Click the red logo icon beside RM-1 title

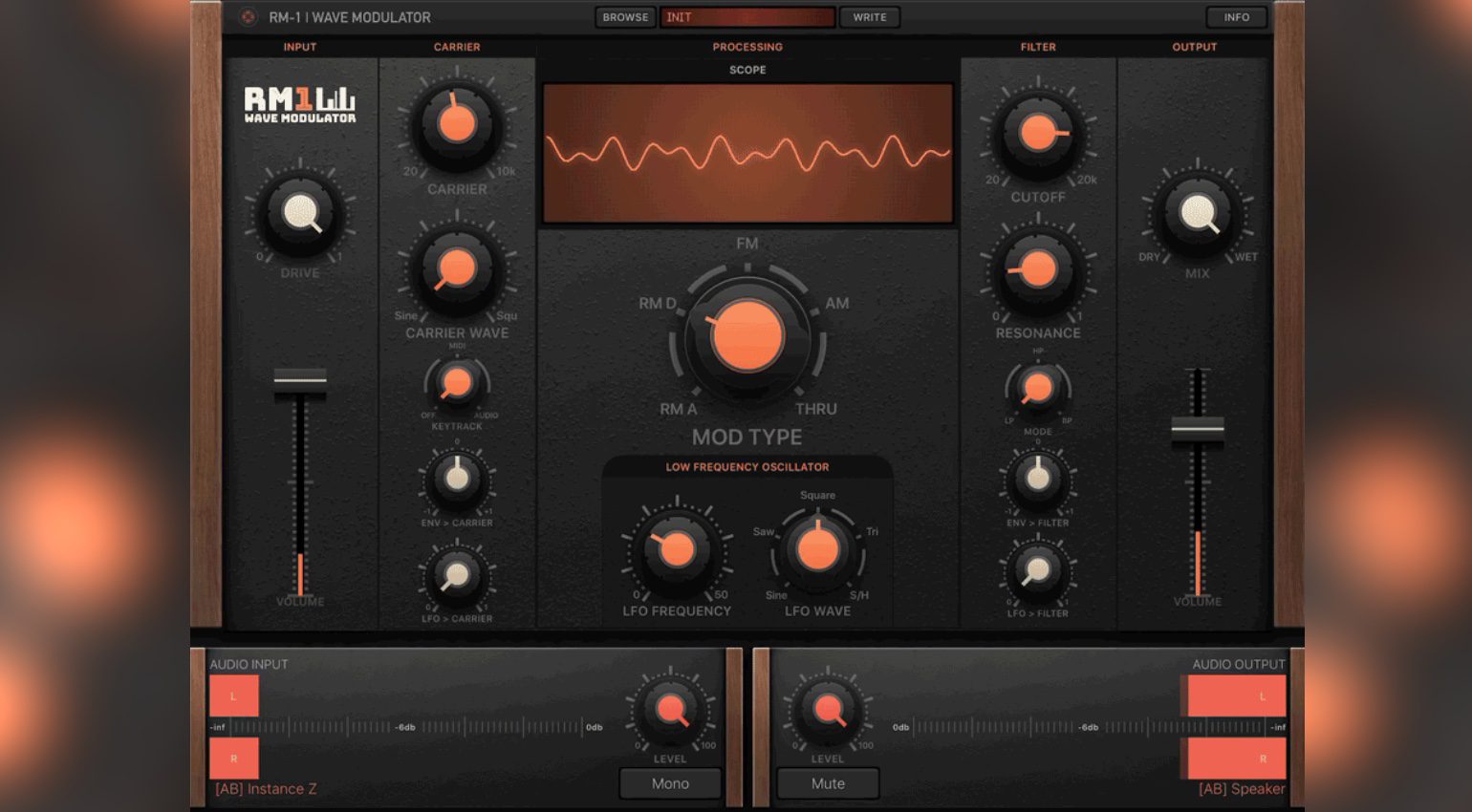point(248,17)
